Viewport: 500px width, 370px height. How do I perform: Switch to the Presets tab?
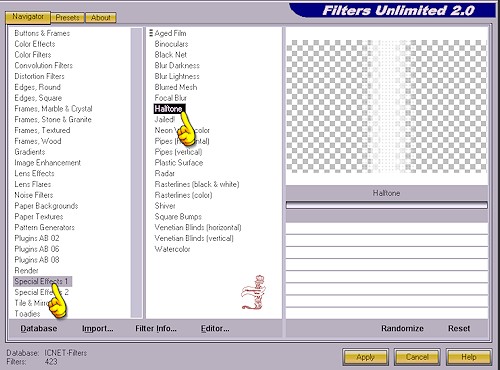click(67, 18)
